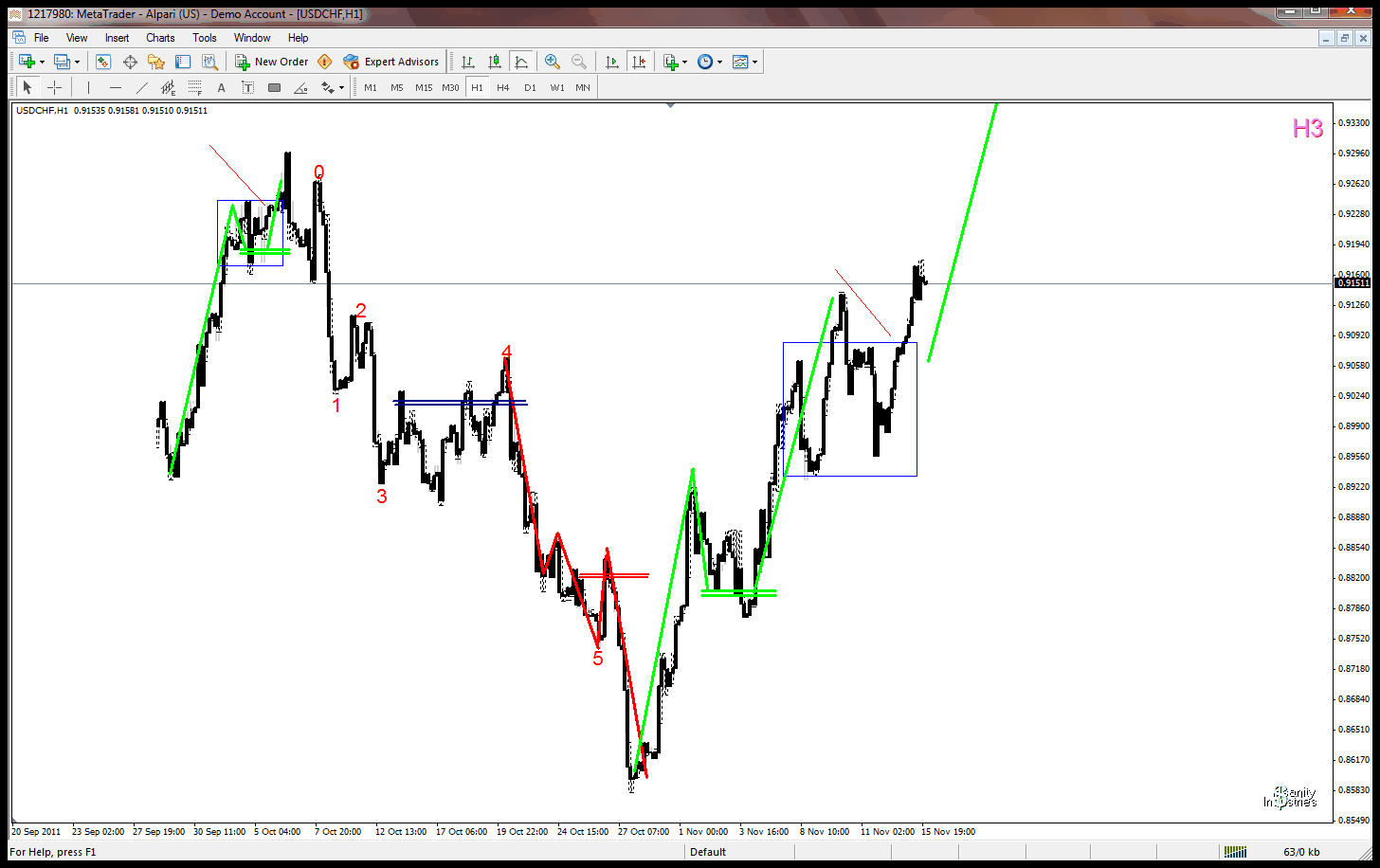The height and width of the screenshot is (868, 1380).
Task: Select the Equidistant Channel tool
Action: (x=169, y=87)
